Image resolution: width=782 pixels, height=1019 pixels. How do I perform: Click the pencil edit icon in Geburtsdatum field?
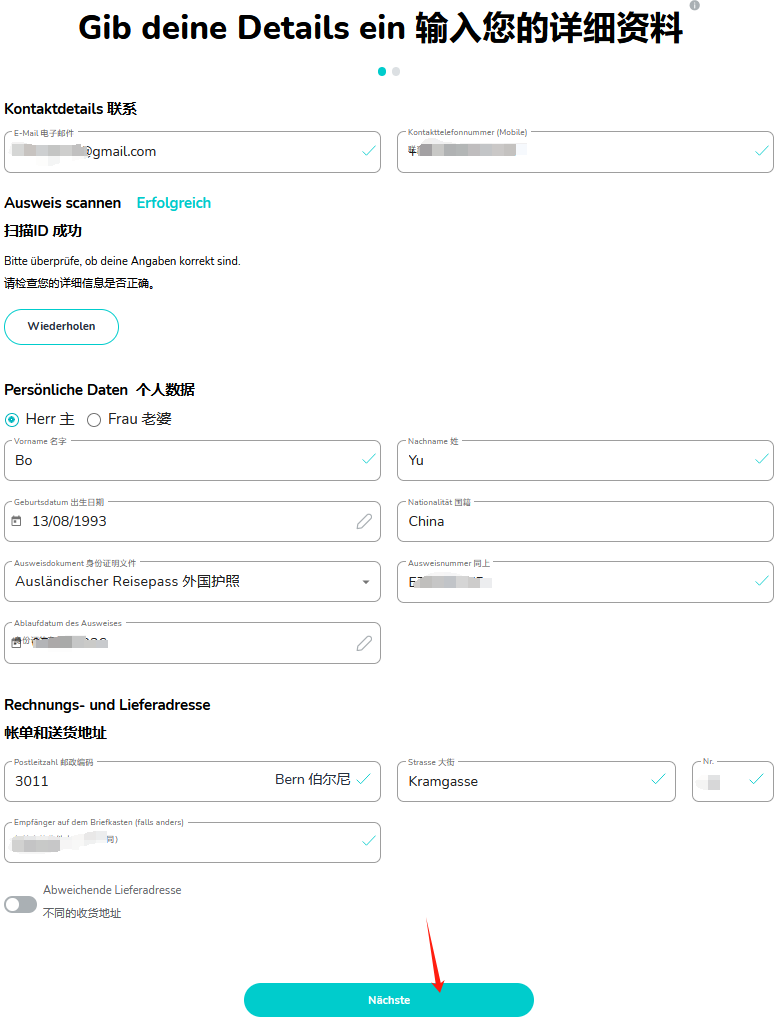point(364,521)
